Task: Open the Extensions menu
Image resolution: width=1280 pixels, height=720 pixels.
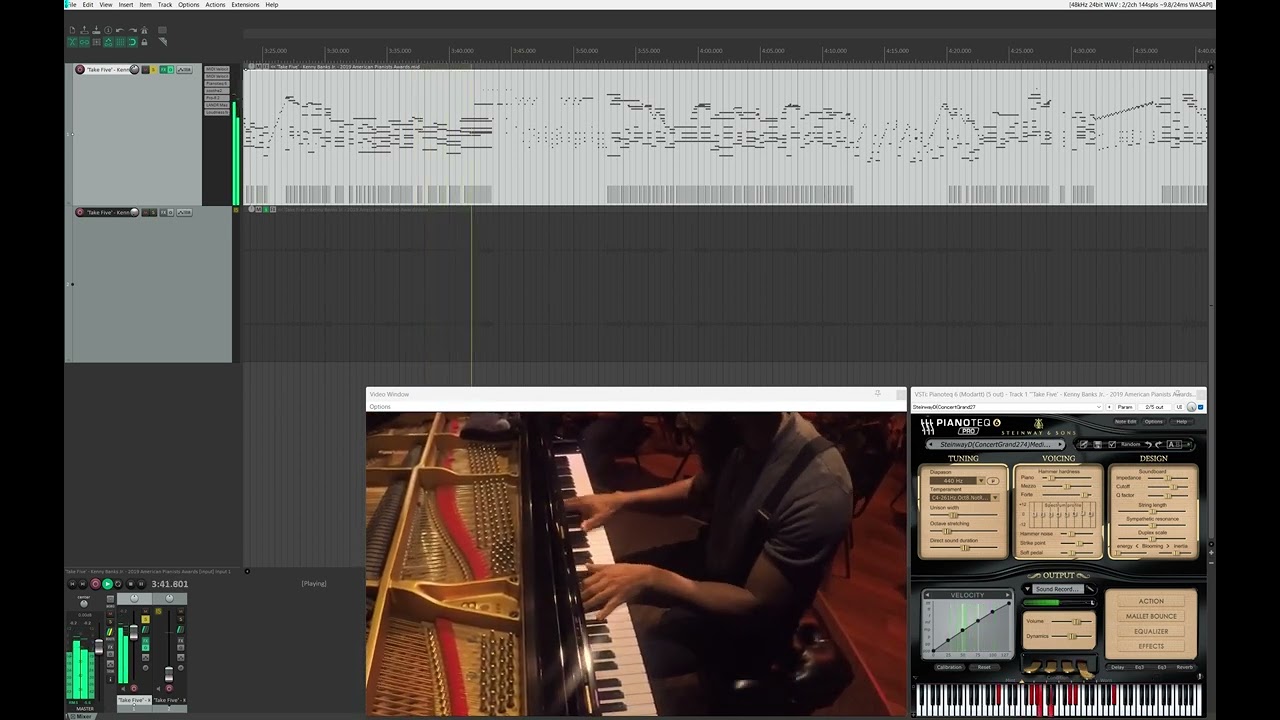Action: pyautogui.click(x=245, y=4)
